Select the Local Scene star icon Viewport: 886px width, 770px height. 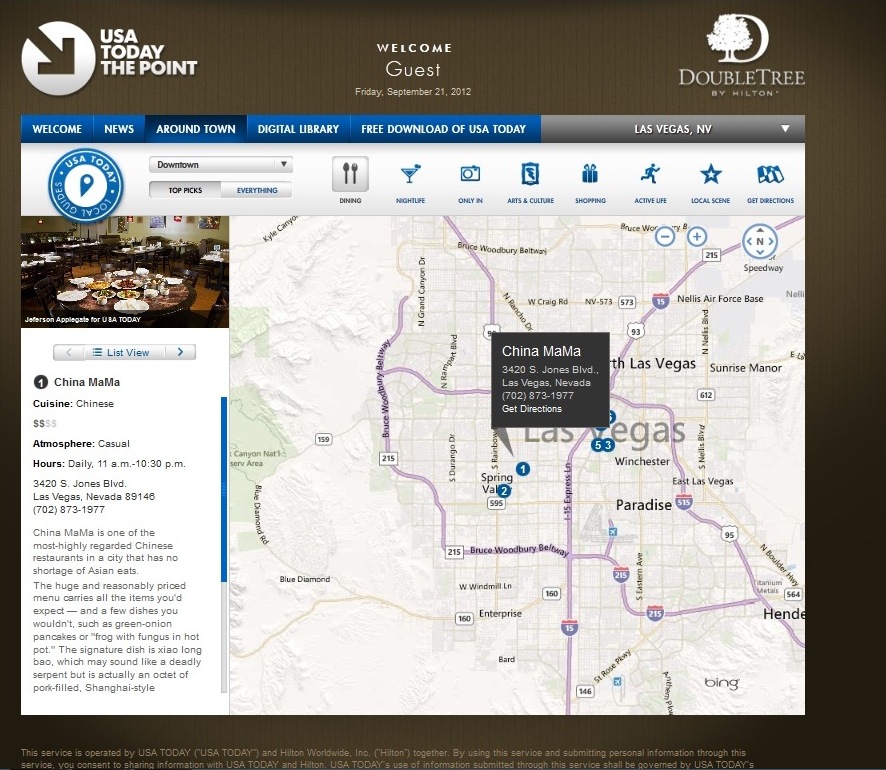tap(711, 175)
